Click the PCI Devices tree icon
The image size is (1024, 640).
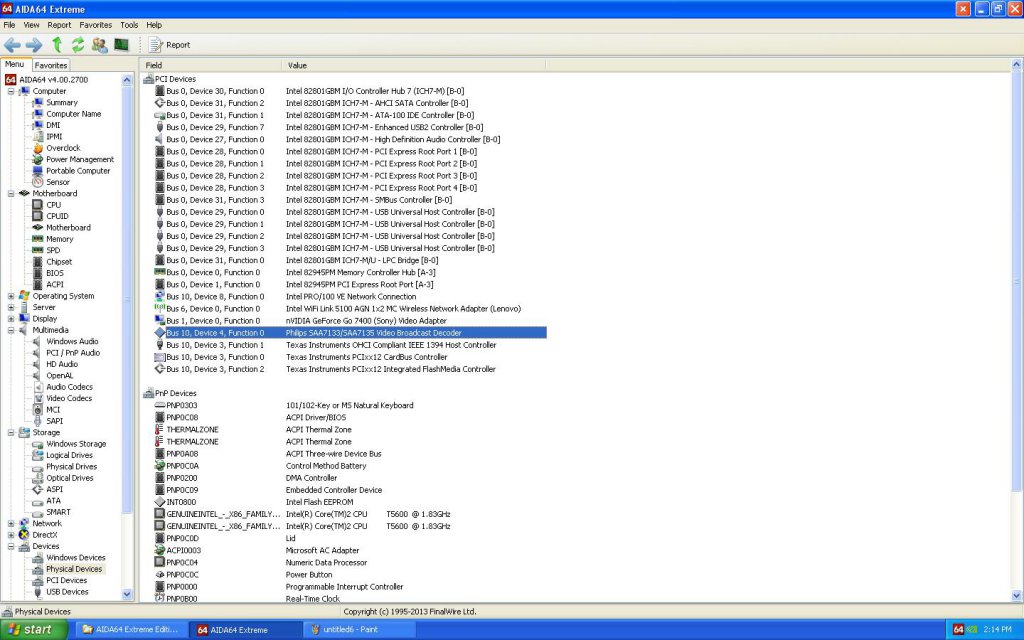tap(37, 581)
